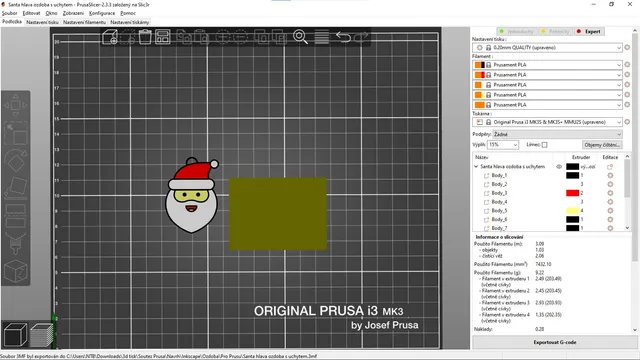Image resolution: width=640 pixels, height=360 pixels.
Task: Click the Redo arrow icon
Action: coord(361,37)
